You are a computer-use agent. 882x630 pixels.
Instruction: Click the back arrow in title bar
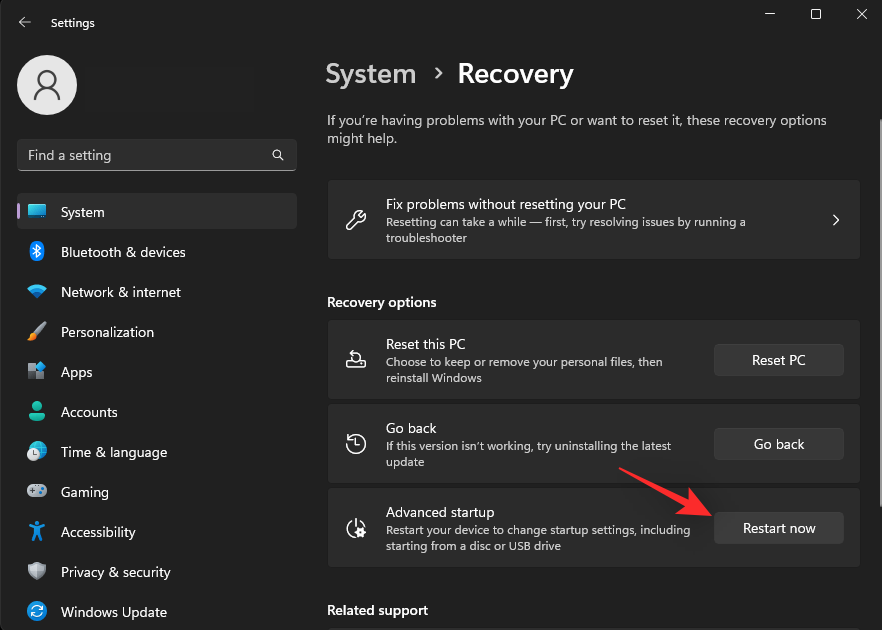pyautogui.click(x=24, y=22)
